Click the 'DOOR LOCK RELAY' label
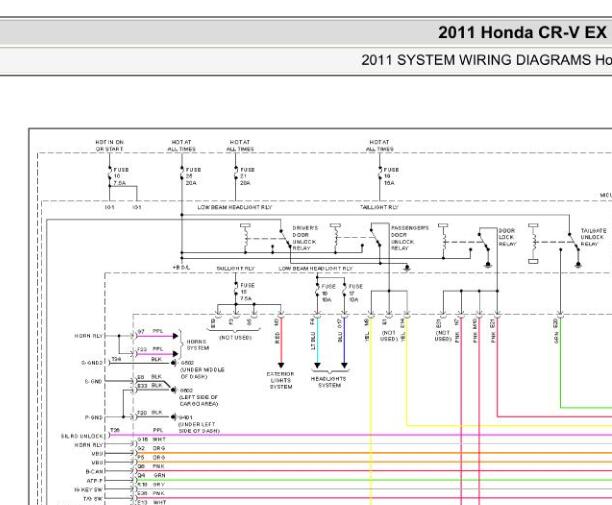 point(507,237)
